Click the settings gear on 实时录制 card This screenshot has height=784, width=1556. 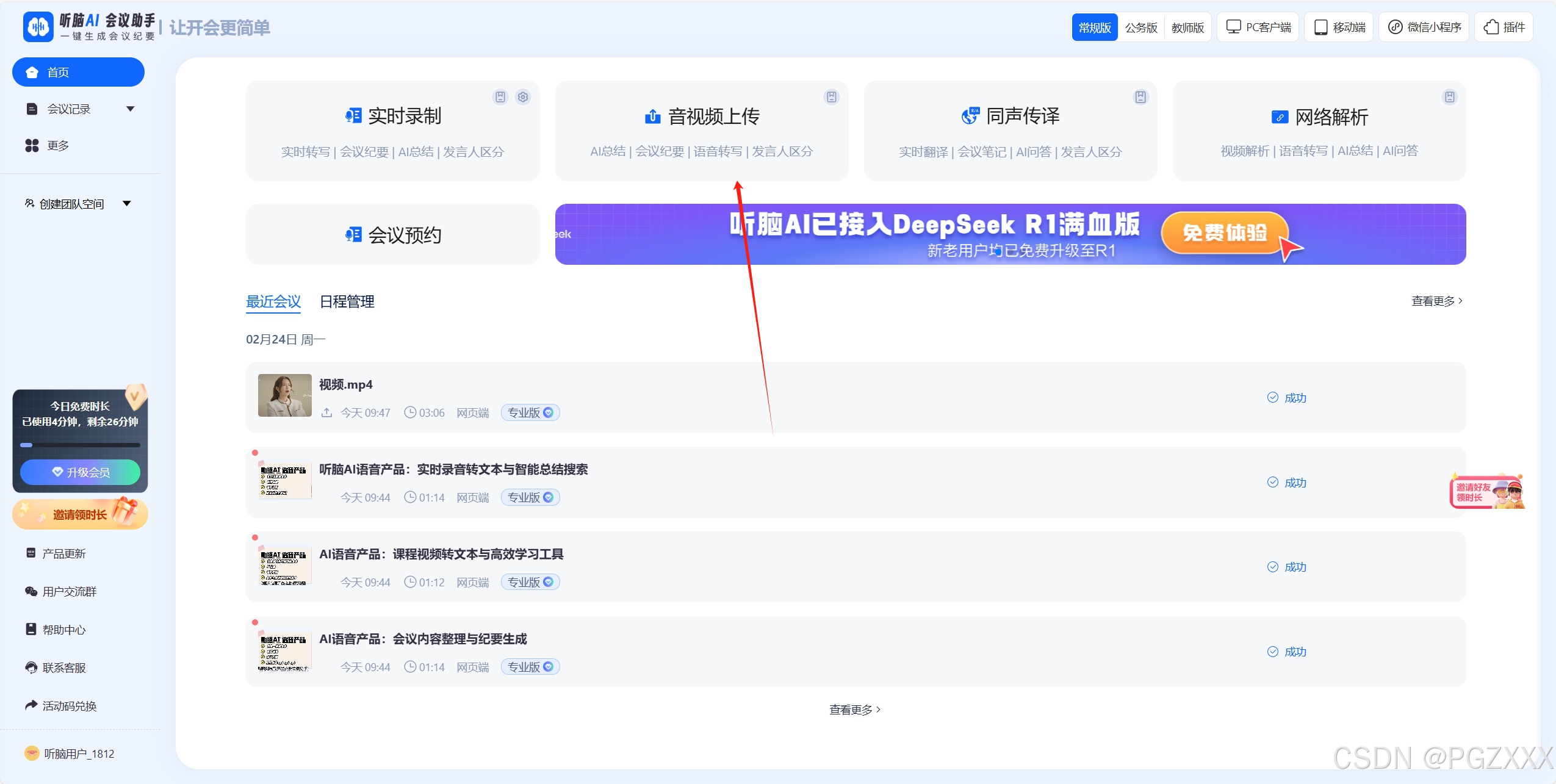523,97
